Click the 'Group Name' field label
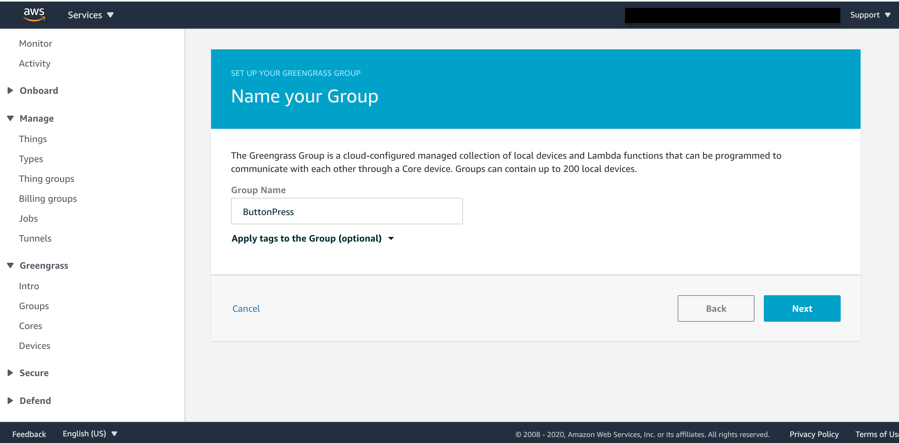 pyautogui.click(x=259, y=190)
